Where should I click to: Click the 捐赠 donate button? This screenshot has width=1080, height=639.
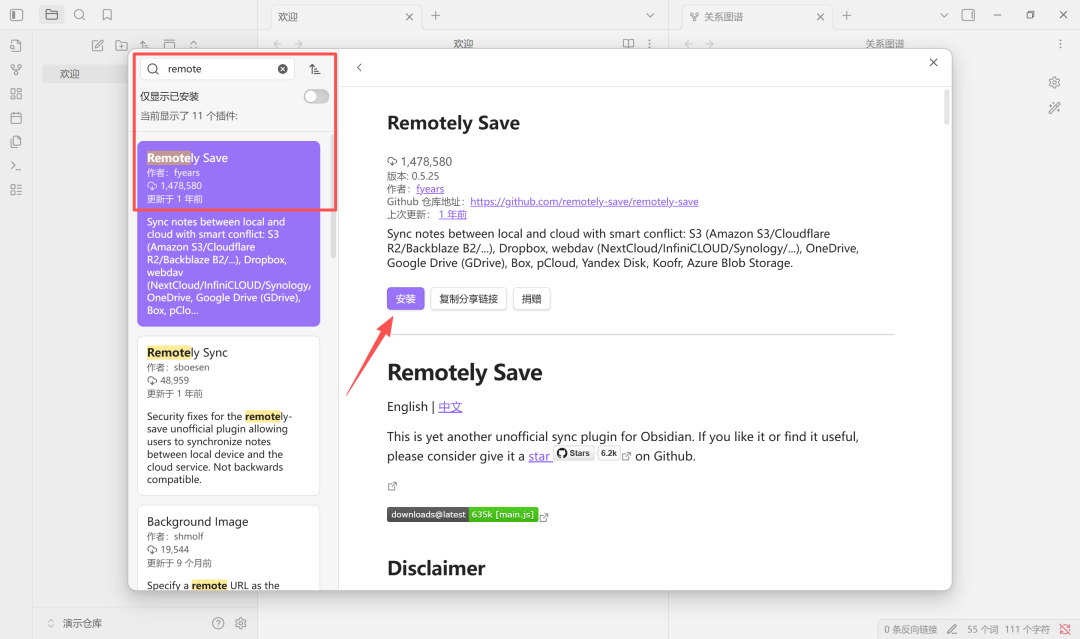[531, 299]
